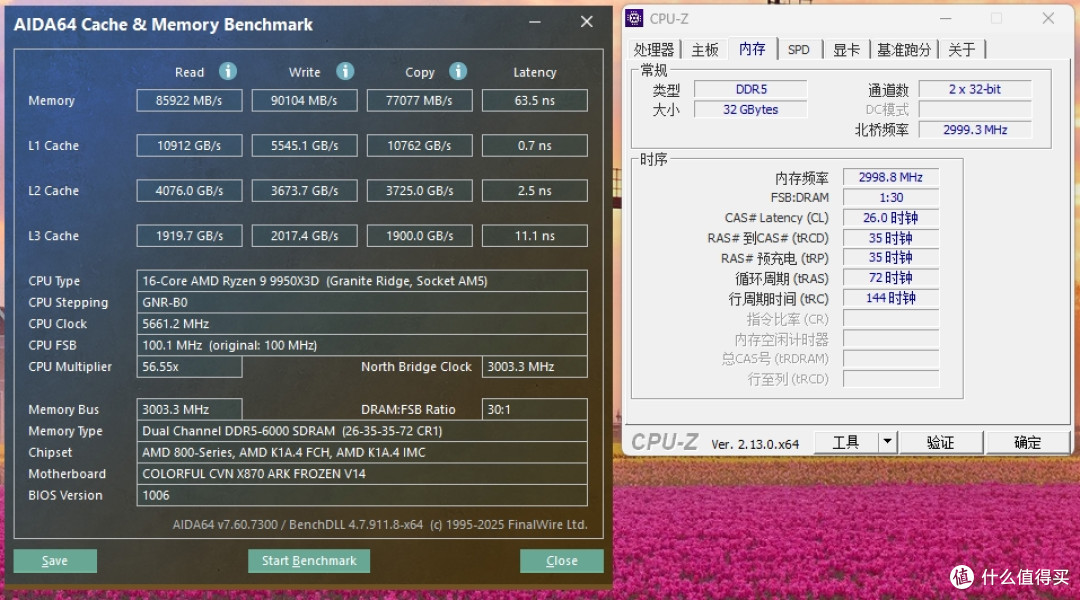Select the 内存 tab in CPU-Z
The image size is (1080, 600).
pos(752,49)
